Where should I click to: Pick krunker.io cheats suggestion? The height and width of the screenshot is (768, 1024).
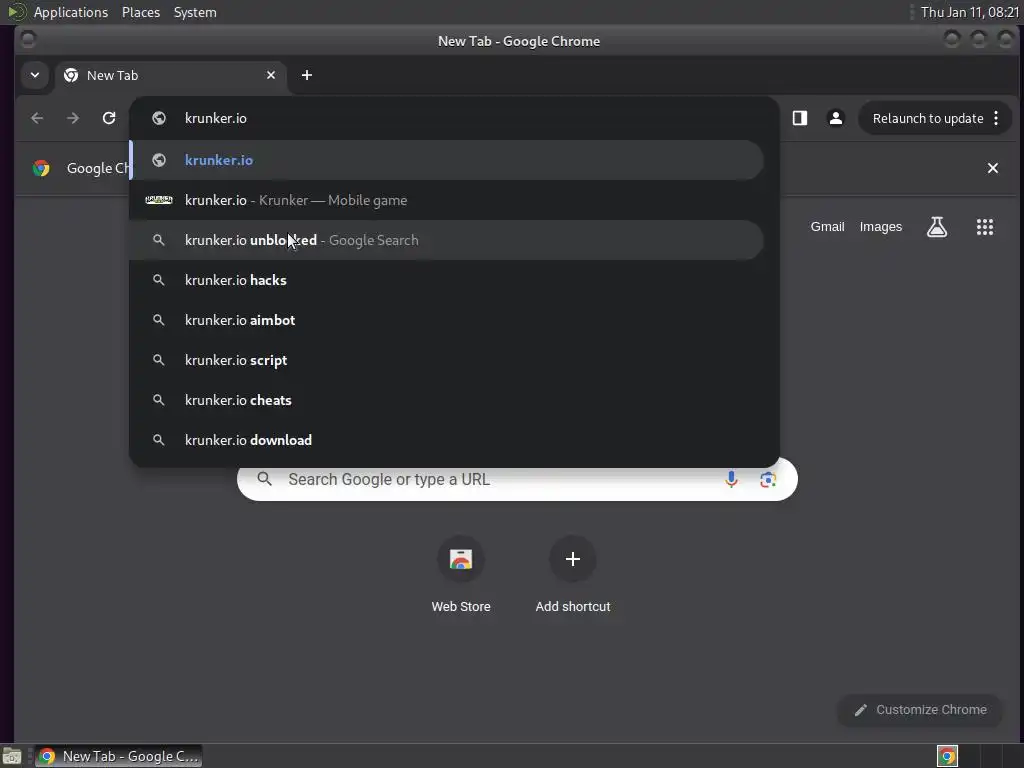coord(447,400)
